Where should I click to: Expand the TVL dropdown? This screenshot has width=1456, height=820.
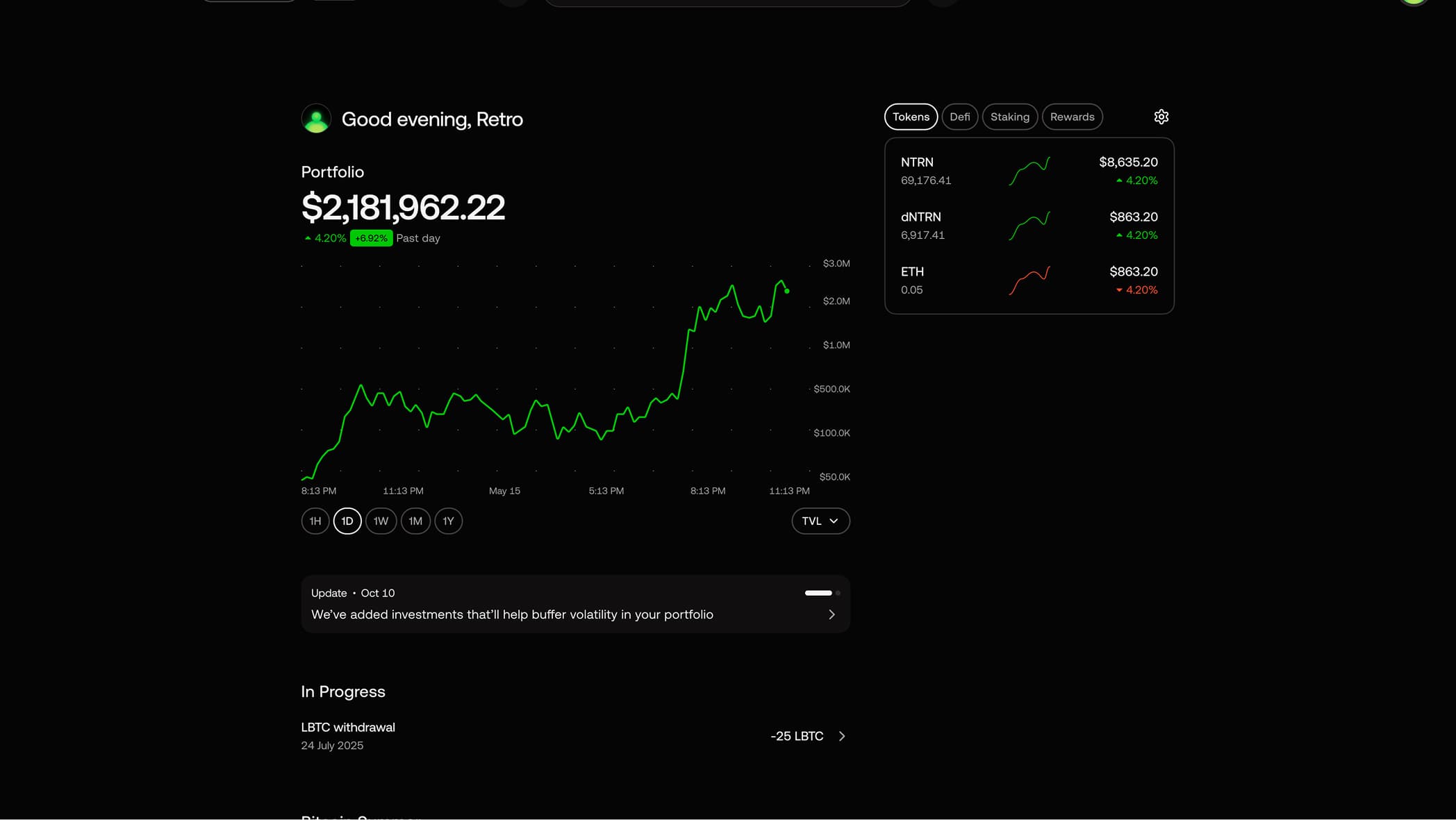tap(820, 521)
